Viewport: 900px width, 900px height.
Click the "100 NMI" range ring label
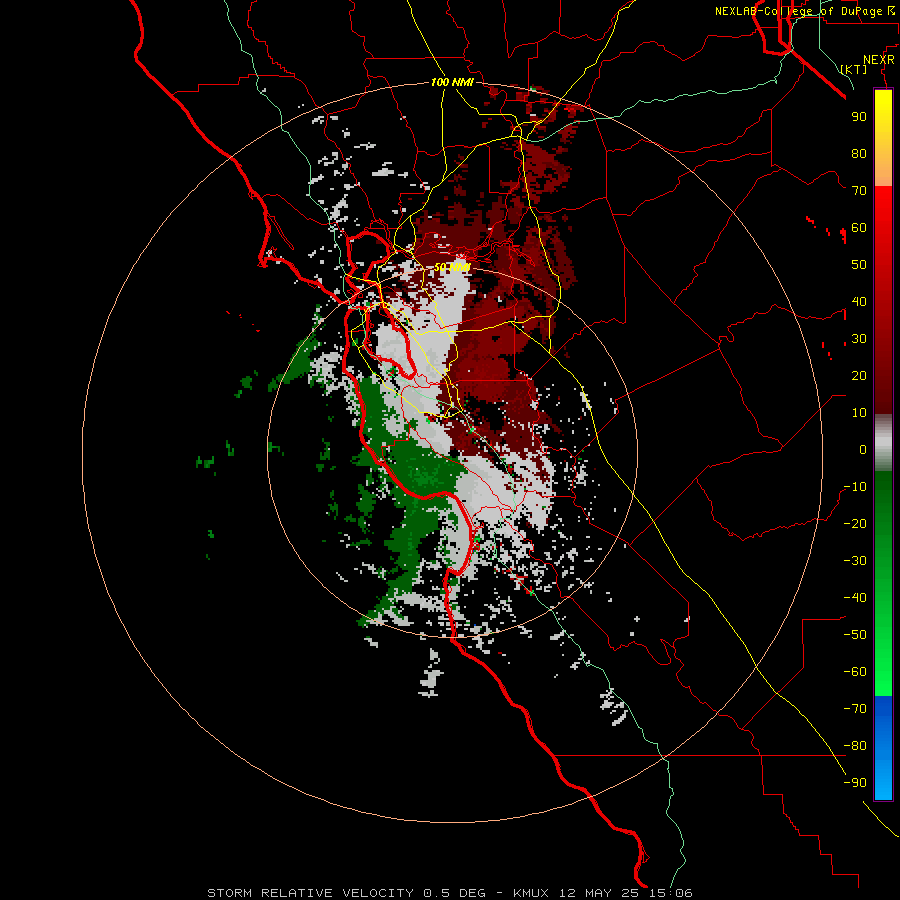pos(452,82)
